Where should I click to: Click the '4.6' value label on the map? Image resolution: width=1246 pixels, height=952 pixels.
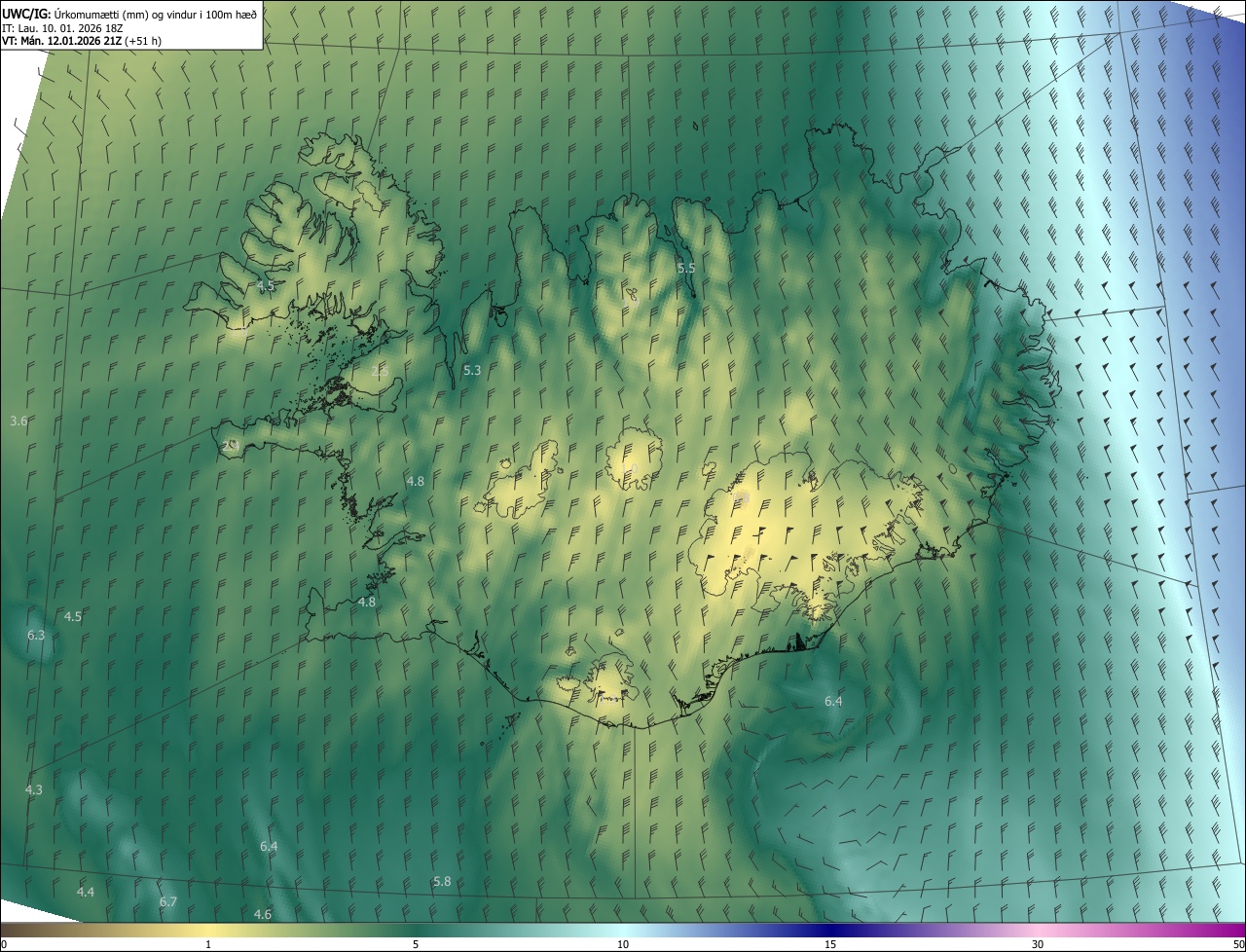(x=263, y=914)
